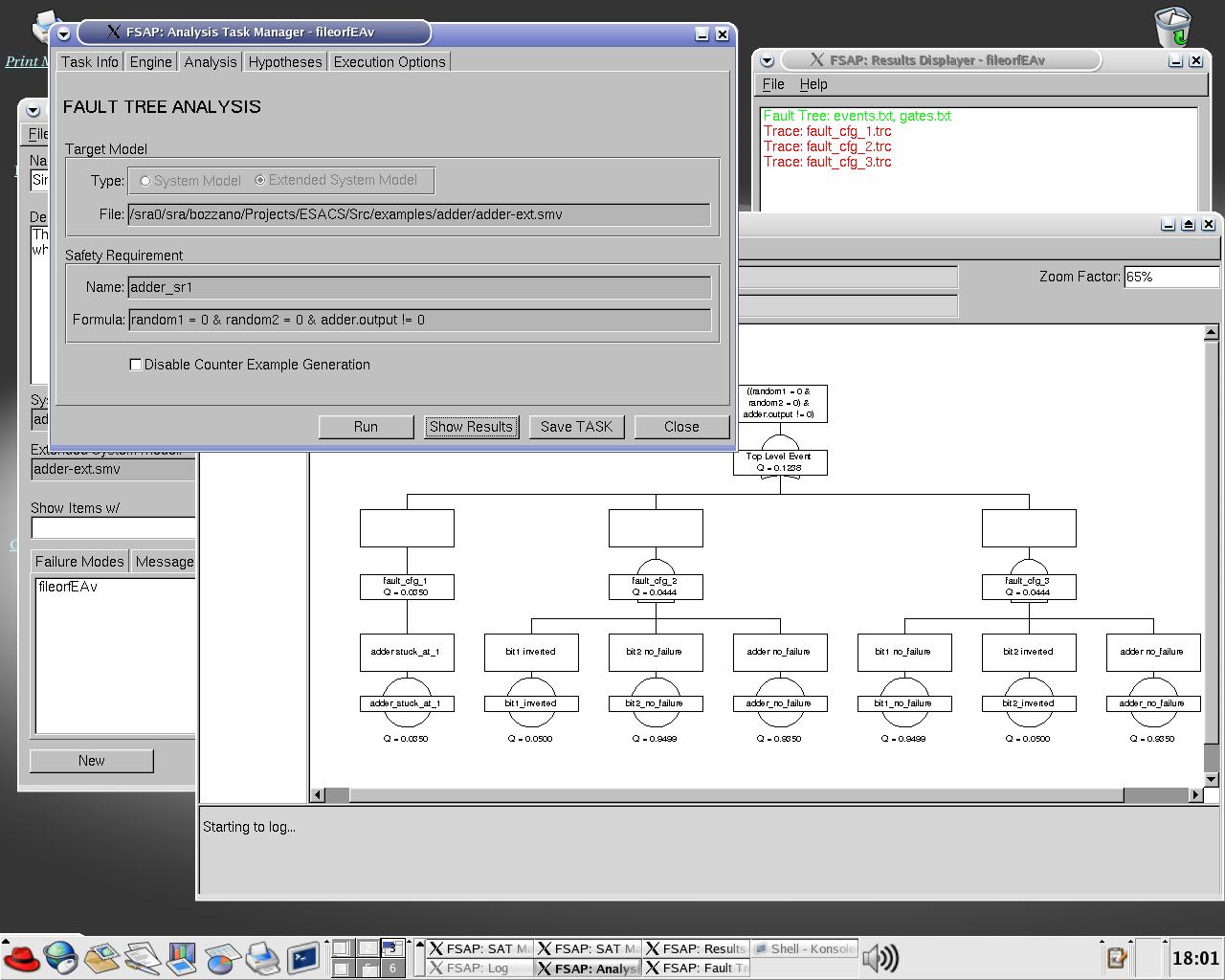Launch the web browser from the panel

tap(60, 957)
